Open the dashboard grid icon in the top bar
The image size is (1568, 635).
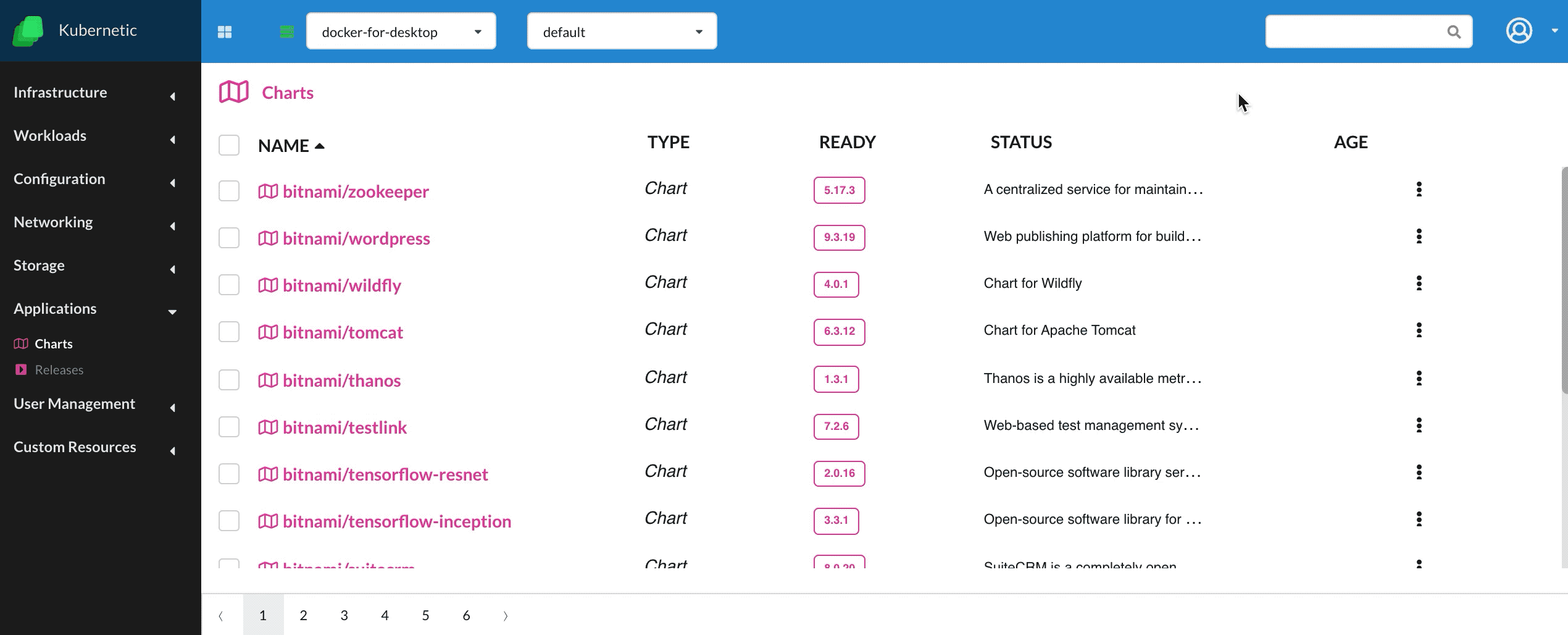[x=225, y=32]
